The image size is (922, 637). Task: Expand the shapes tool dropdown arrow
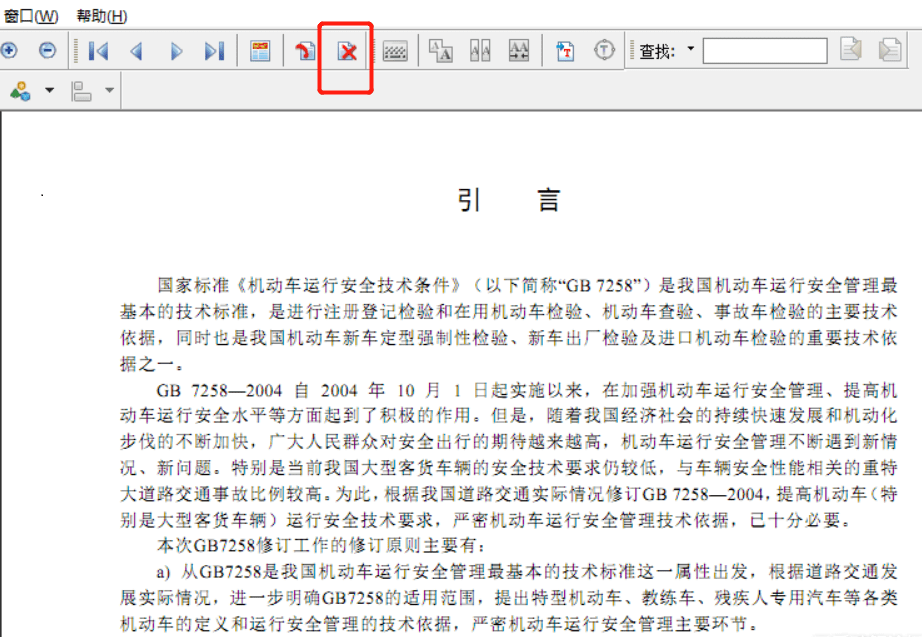pyautogui.click(x=48, y=90)
